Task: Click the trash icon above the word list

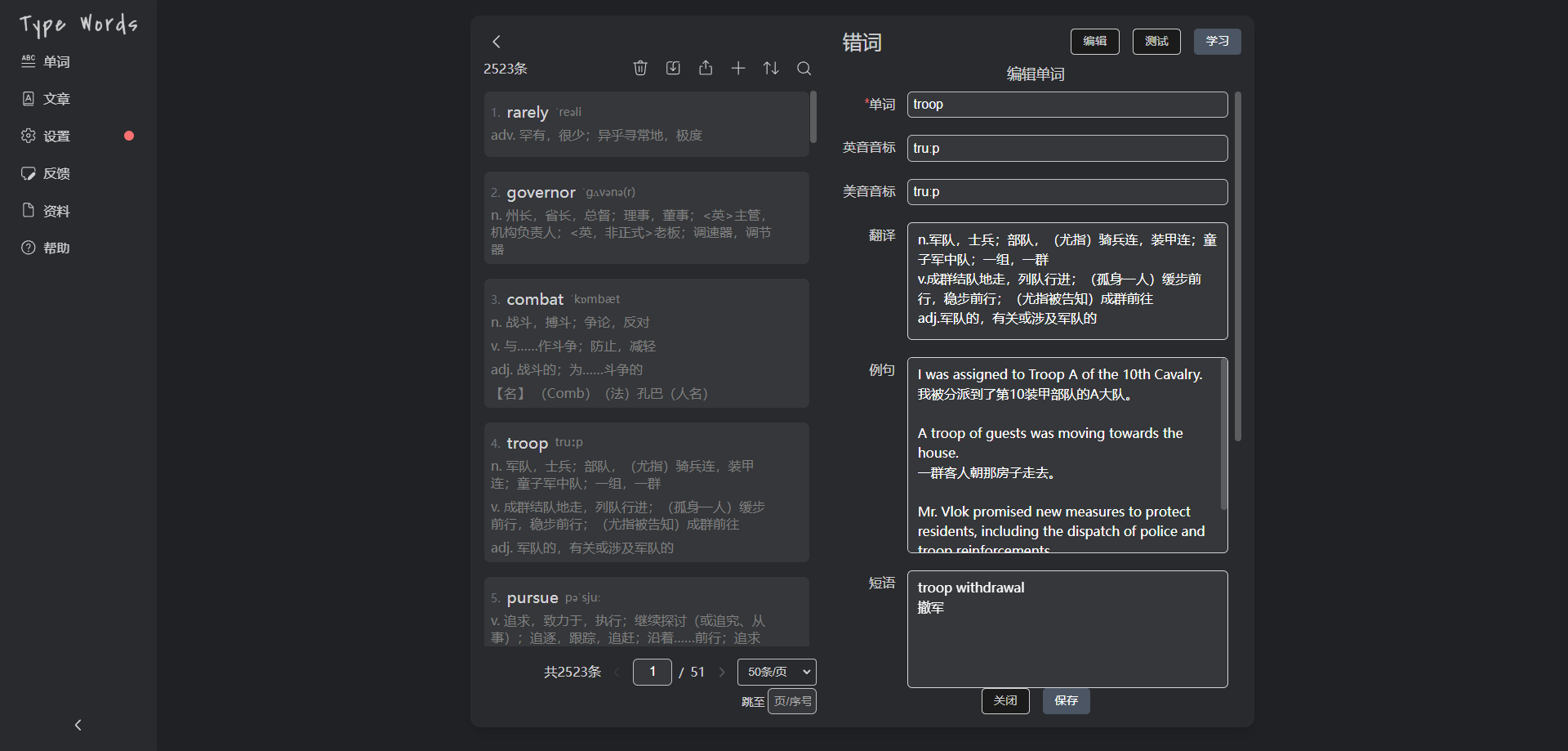Action: 640,68
